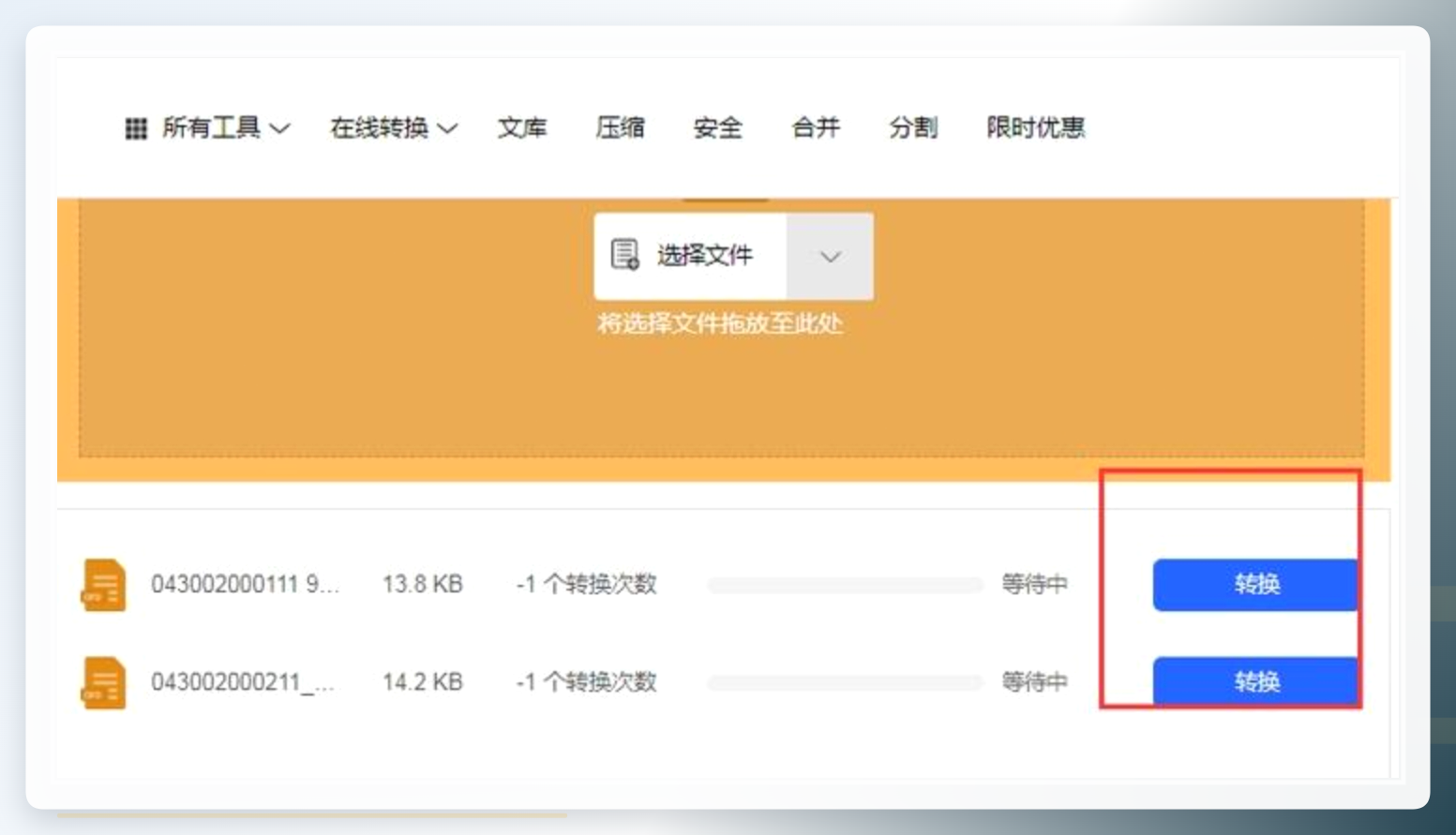This screenshot has width=1456, height=835.
Task: Click the 将选择文件拖放至此处 hint text
Action: point(720,323)
